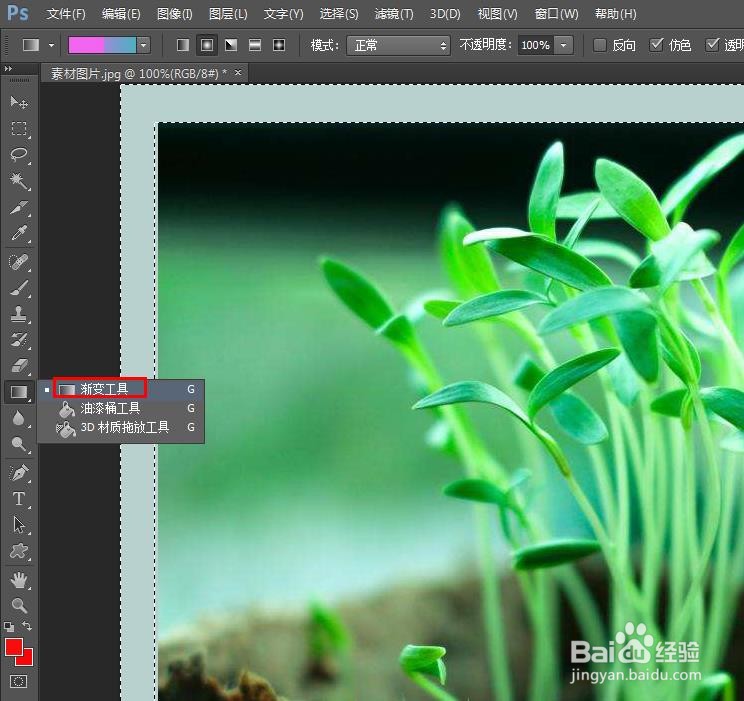Open the 3D(D) menu

coord(445,14)
